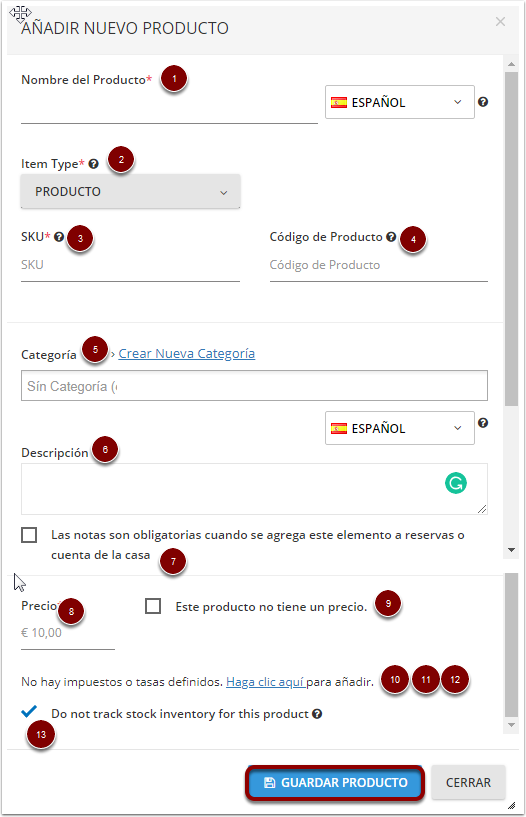Viewport: 526px width, 817px height.
Task: Click help icon beside description language selector
Action: click(483, 423)
